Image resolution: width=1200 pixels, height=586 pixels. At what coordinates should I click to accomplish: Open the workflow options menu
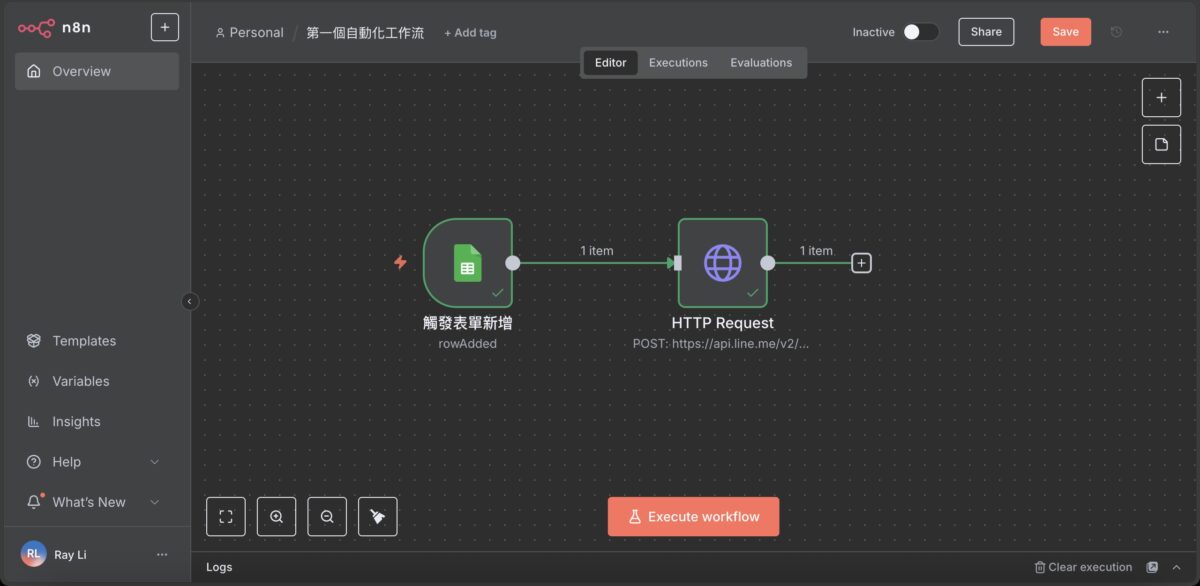pos(1163,32)
